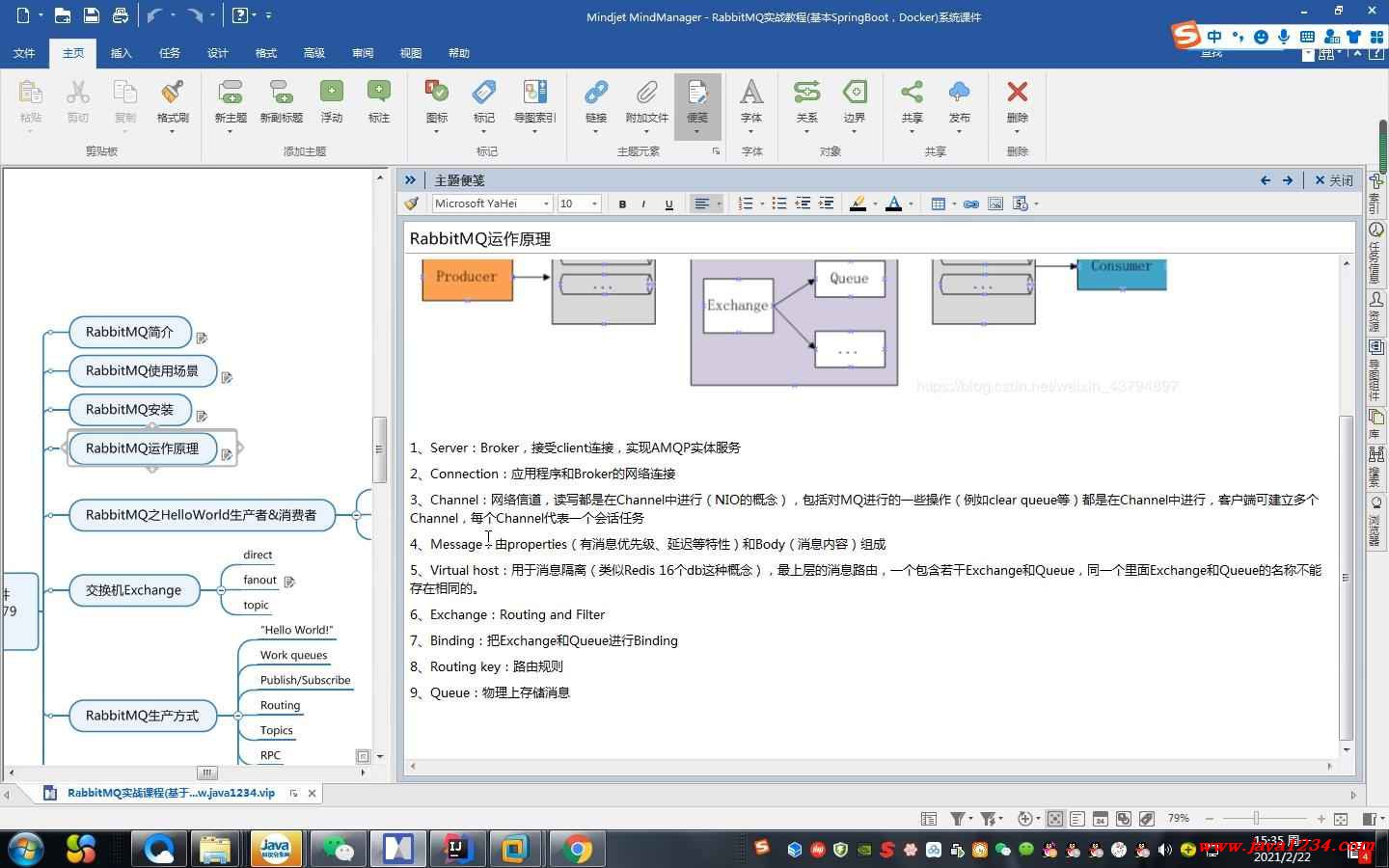
Task: Toggle bulleted list in notes toolbar
Action: [778, 203]
